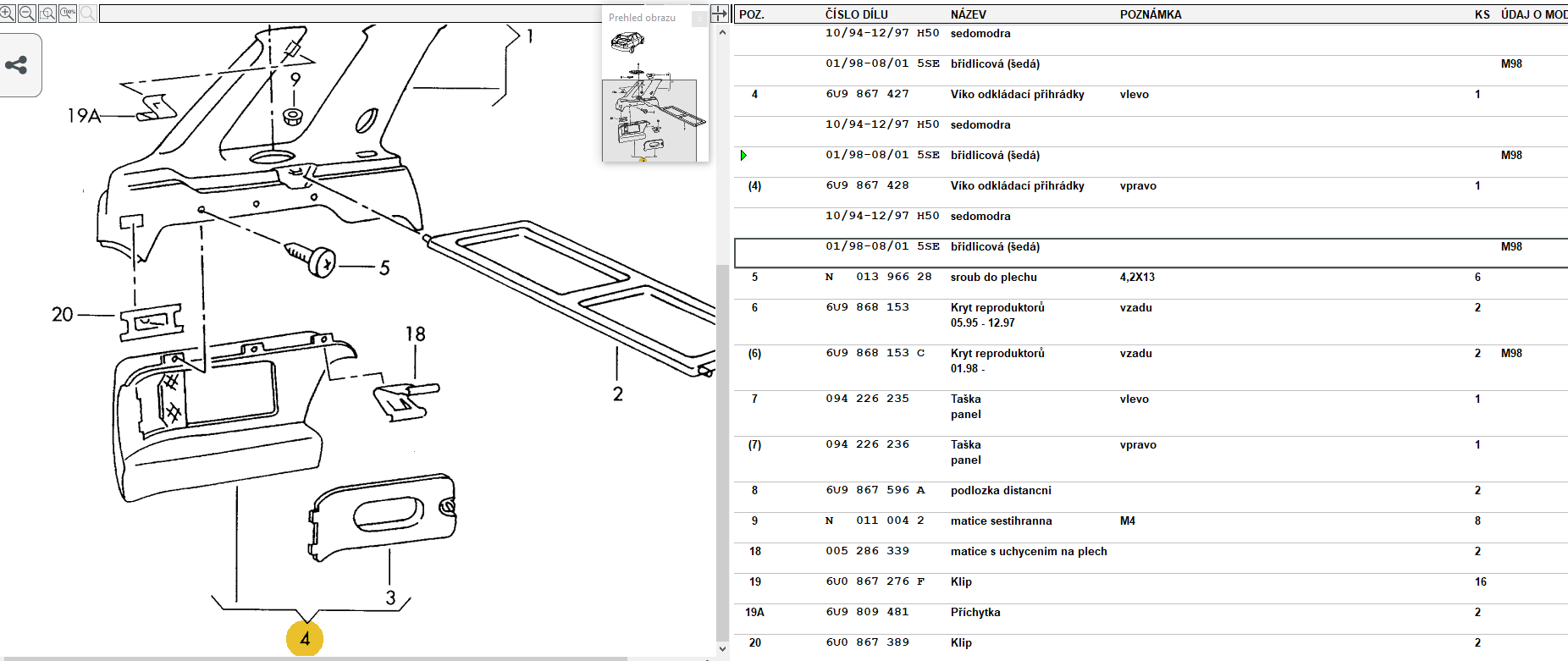Close the Prehled obrazu overview panel
This screenshot has height=661, width=1568.
pos(698,18)
